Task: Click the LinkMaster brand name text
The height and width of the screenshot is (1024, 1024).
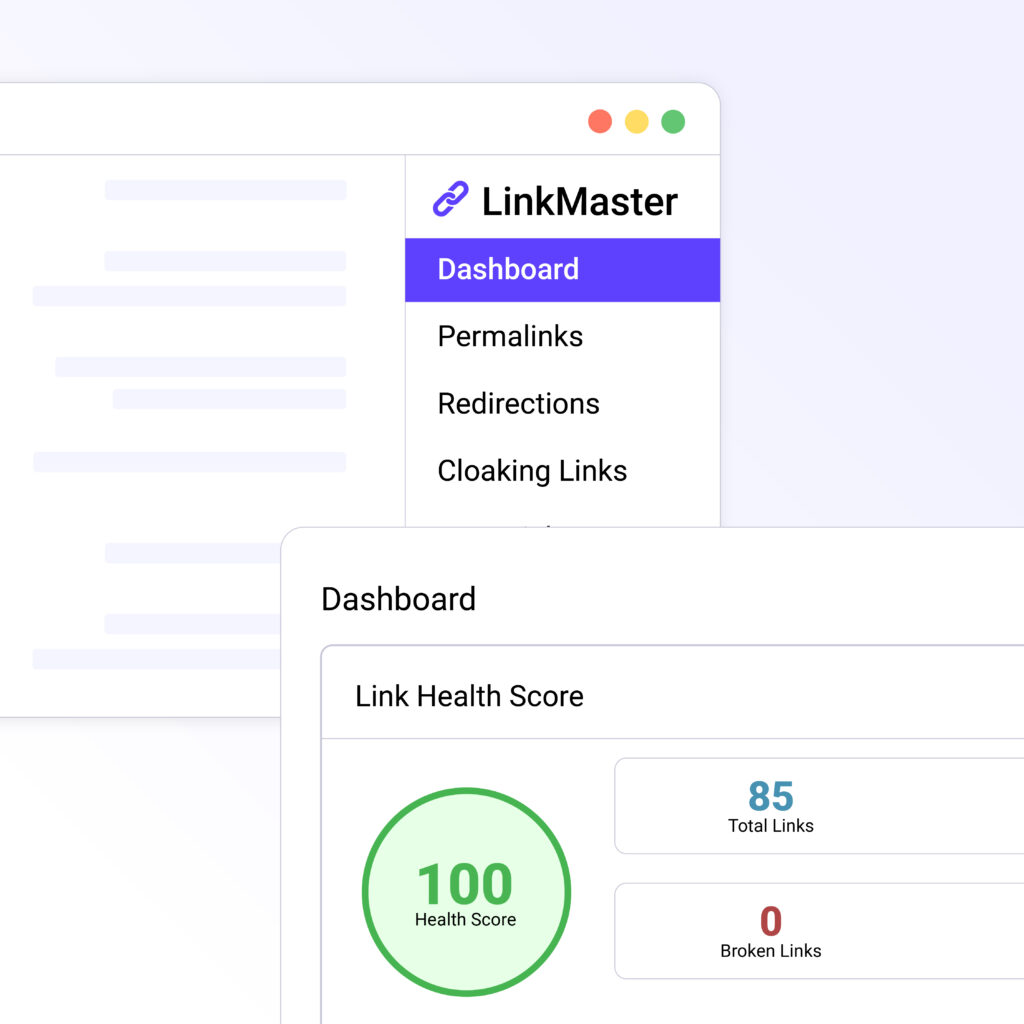Action: [x=579, y=202]
